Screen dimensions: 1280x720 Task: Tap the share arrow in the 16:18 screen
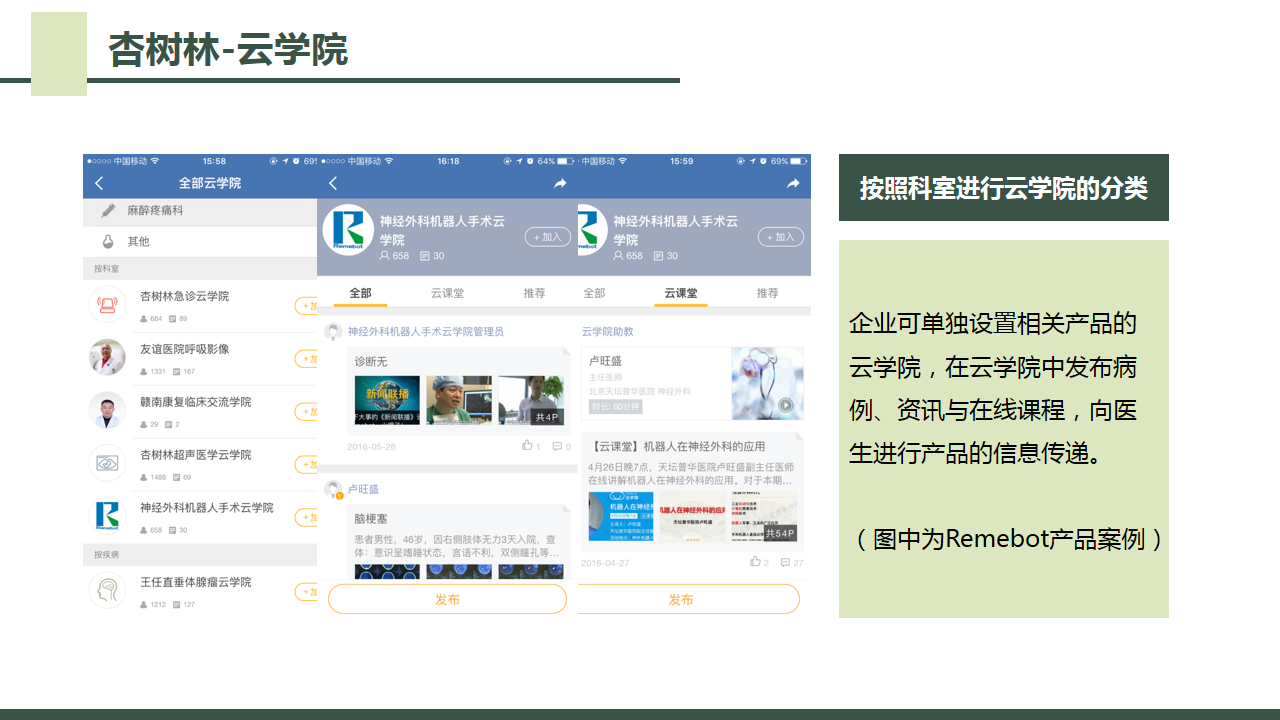560,183
